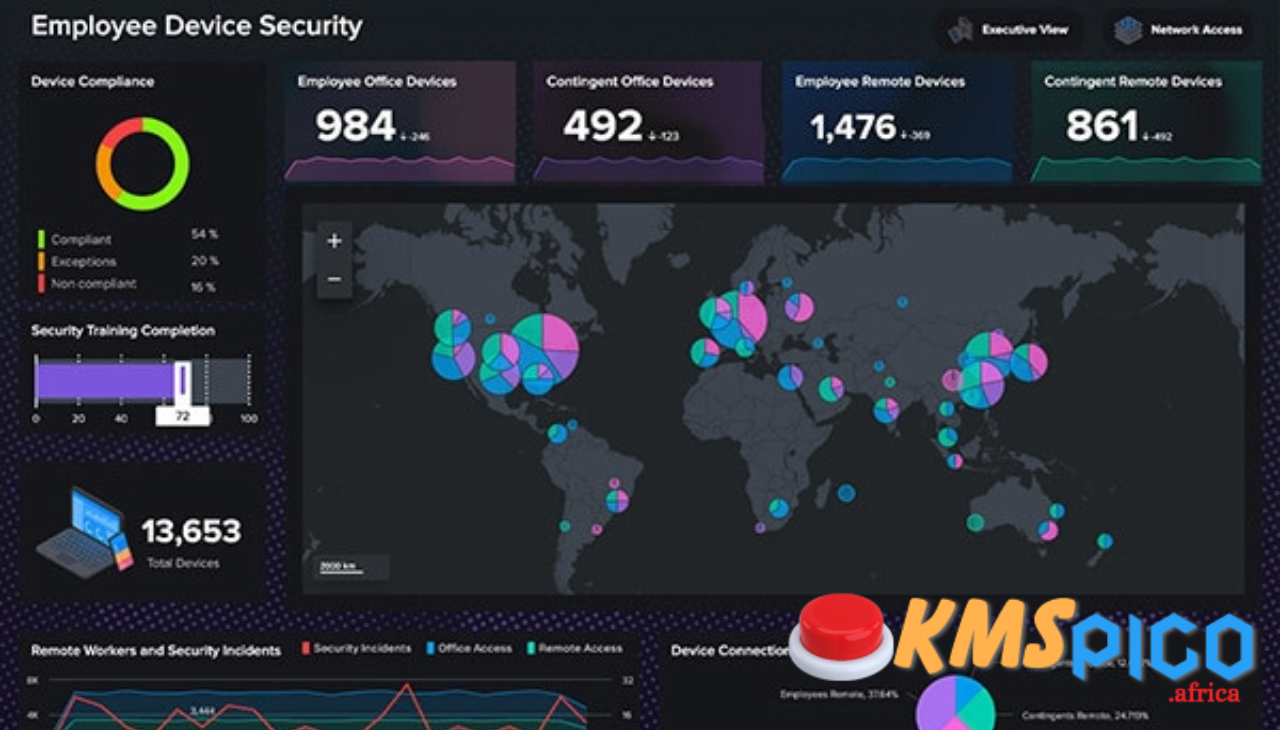This screenshot has height=730, width=1280.
Task: Click the 861 device count
Action: (x=1102, y=126)
